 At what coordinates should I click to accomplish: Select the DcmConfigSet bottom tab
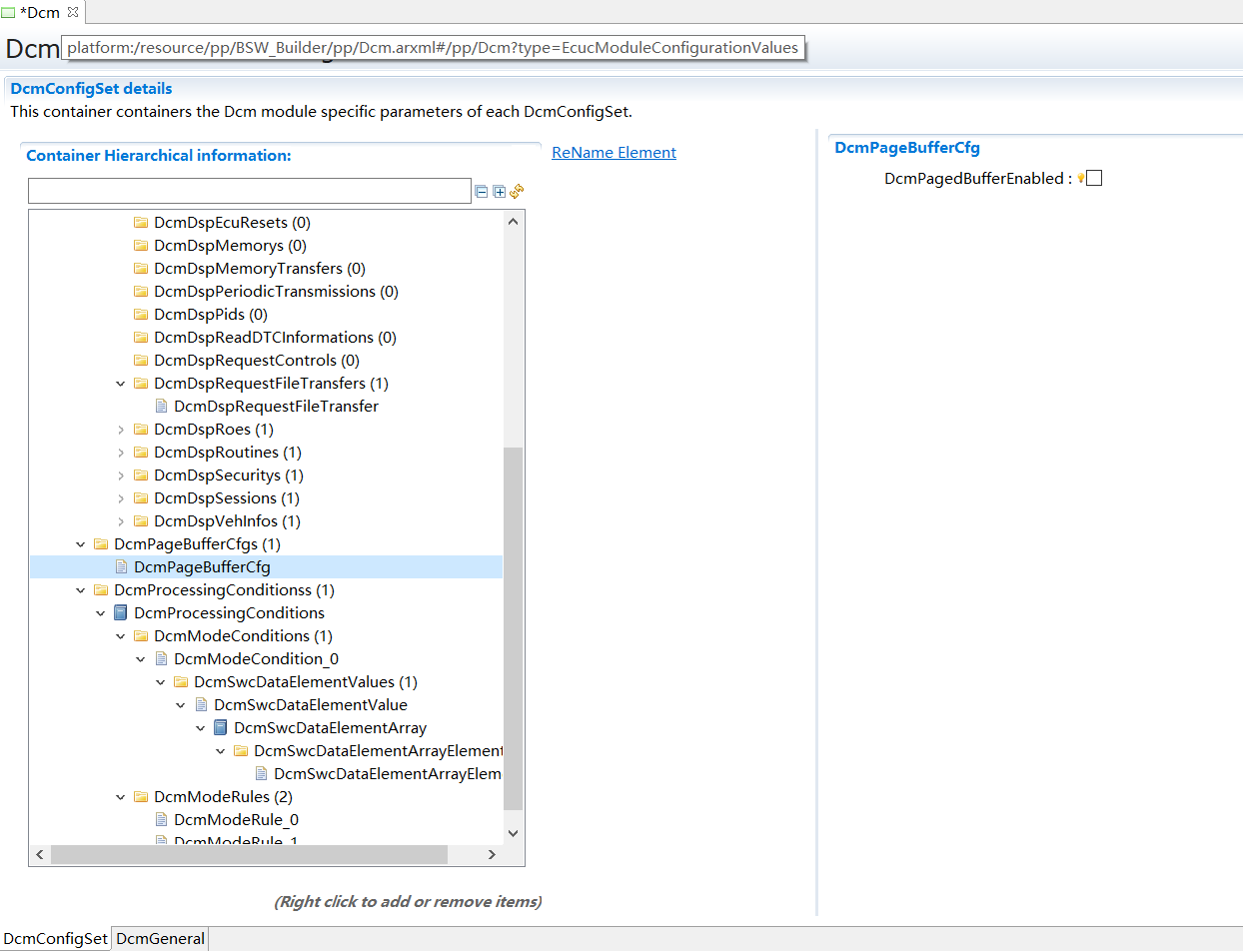(x=55, y=939)
